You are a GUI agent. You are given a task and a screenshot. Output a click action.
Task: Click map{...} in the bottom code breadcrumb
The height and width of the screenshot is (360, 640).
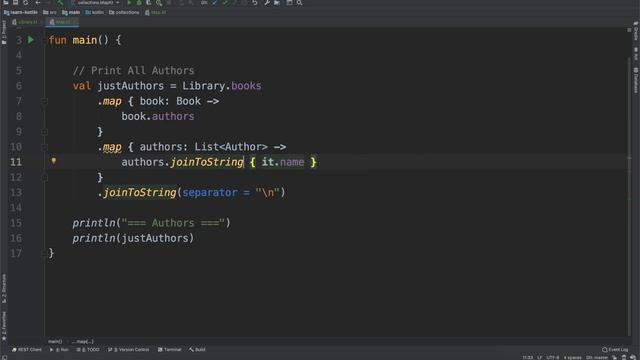coord(83,341)
